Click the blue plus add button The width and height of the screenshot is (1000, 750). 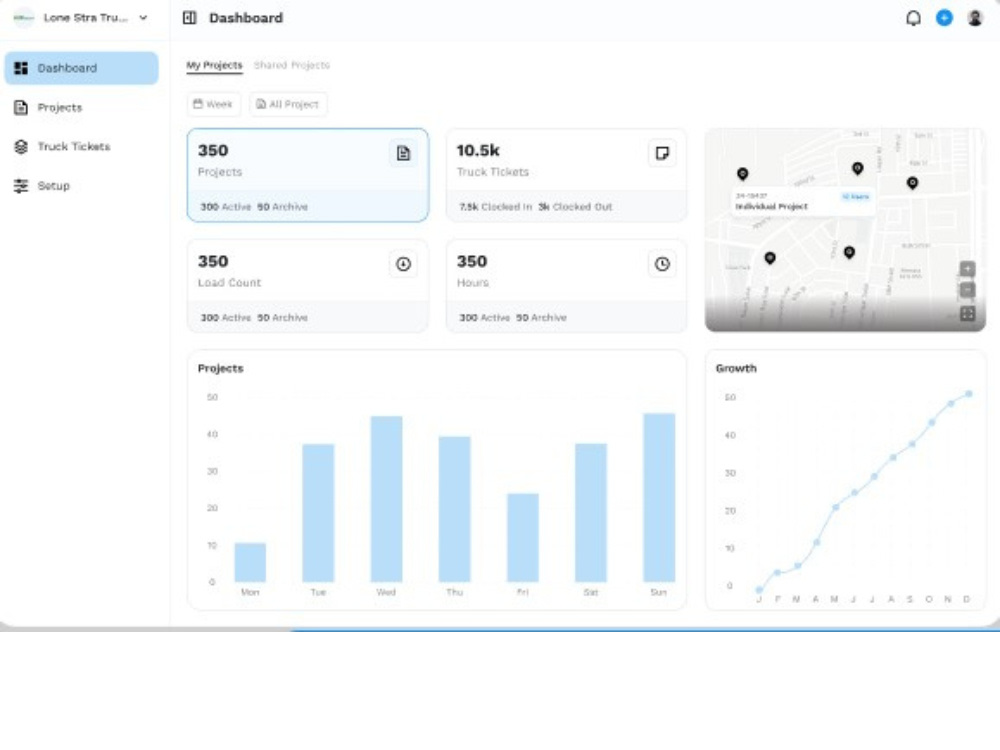pyautogui.click(x=945, y=18)
